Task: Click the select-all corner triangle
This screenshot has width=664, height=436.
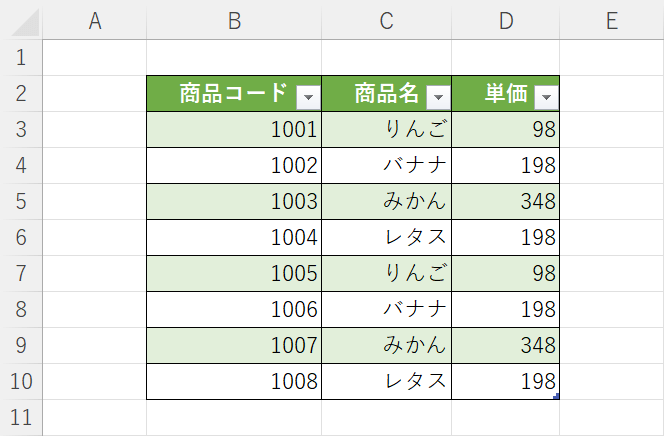Action: click(x=25, y=22)
